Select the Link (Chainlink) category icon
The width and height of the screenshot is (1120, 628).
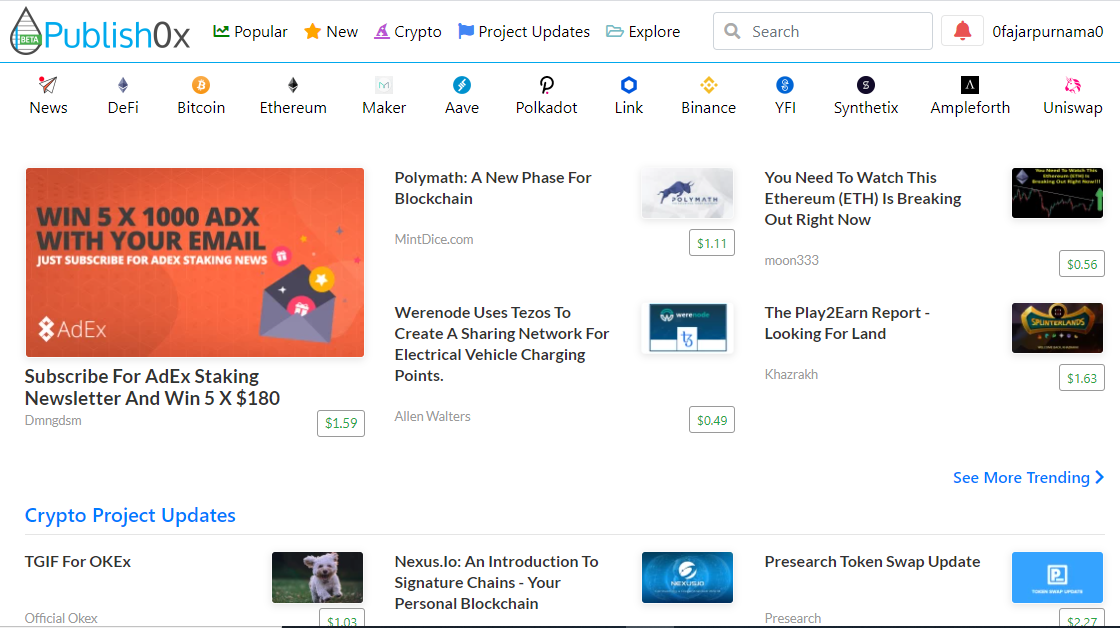click(629, 85)
